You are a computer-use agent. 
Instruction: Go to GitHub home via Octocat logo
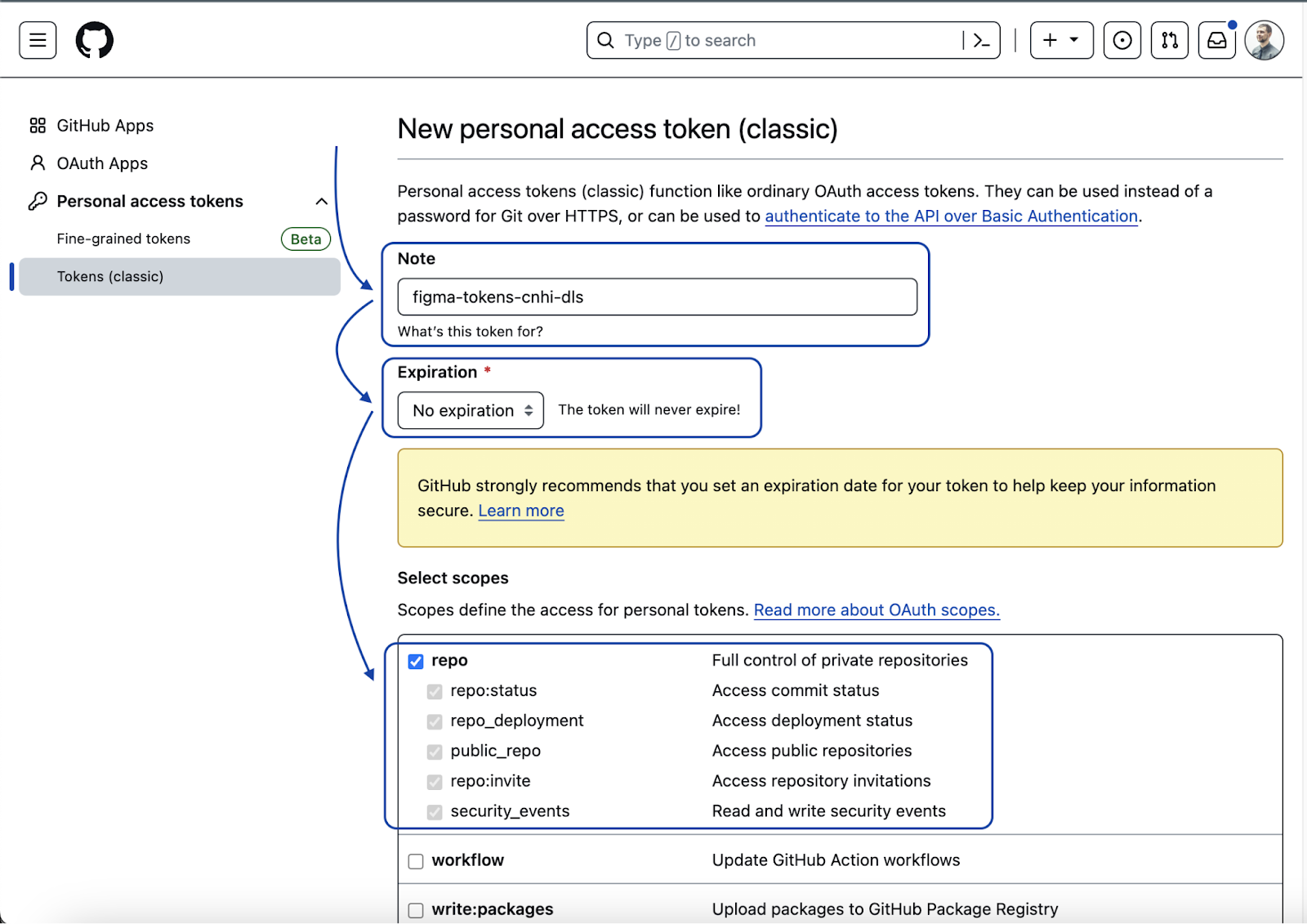pos(95,40)
